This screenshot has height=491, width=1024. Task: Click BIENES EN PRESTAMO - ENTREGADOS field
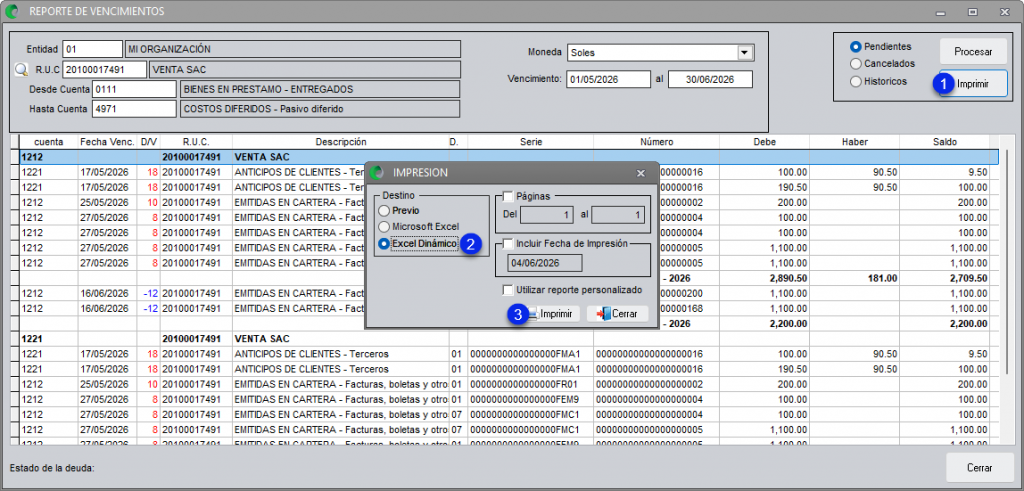point(320,89)
